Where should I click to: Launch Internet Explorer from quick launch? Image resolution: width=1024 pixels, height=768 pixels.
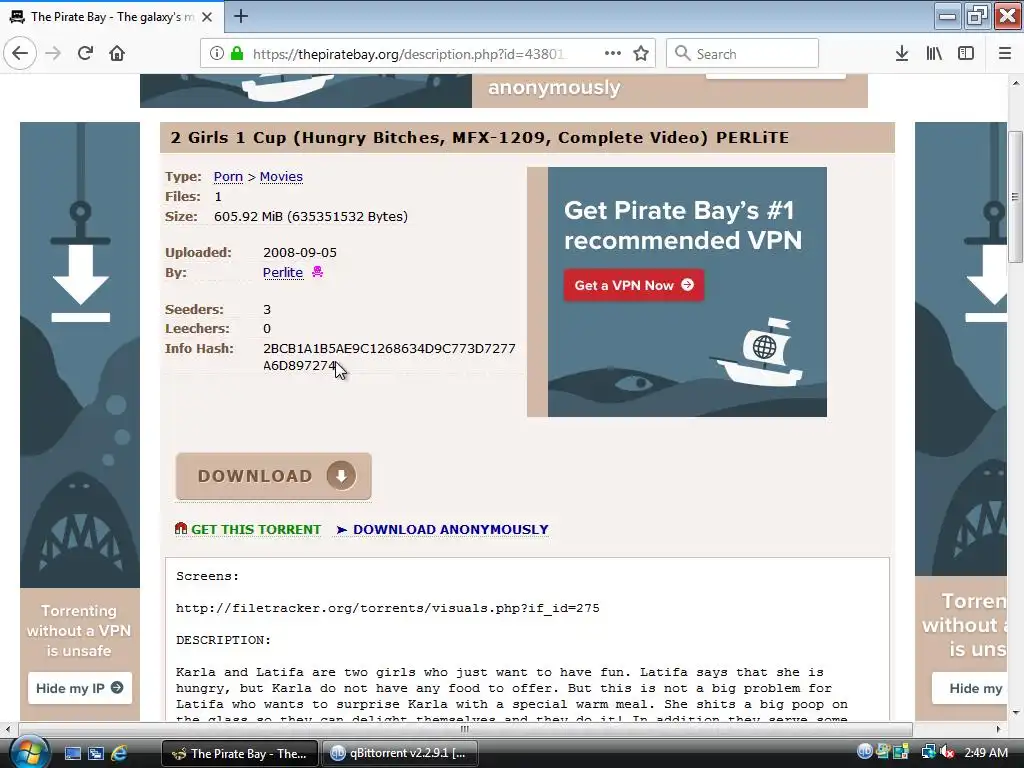(119, 754)
